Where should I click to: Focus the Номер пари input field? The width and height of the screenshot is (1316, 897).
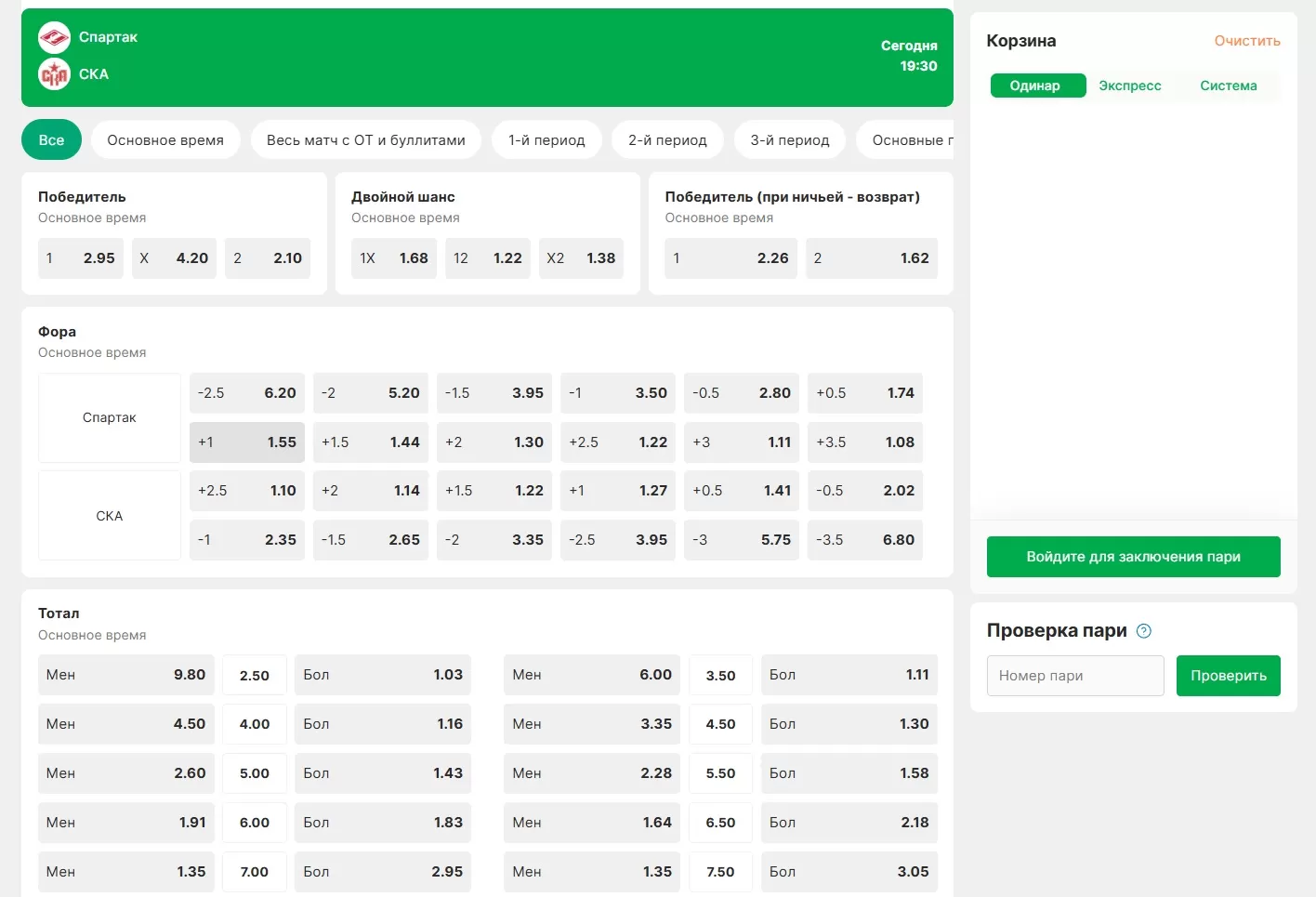pyautogui.click(x=1074, y=676)
